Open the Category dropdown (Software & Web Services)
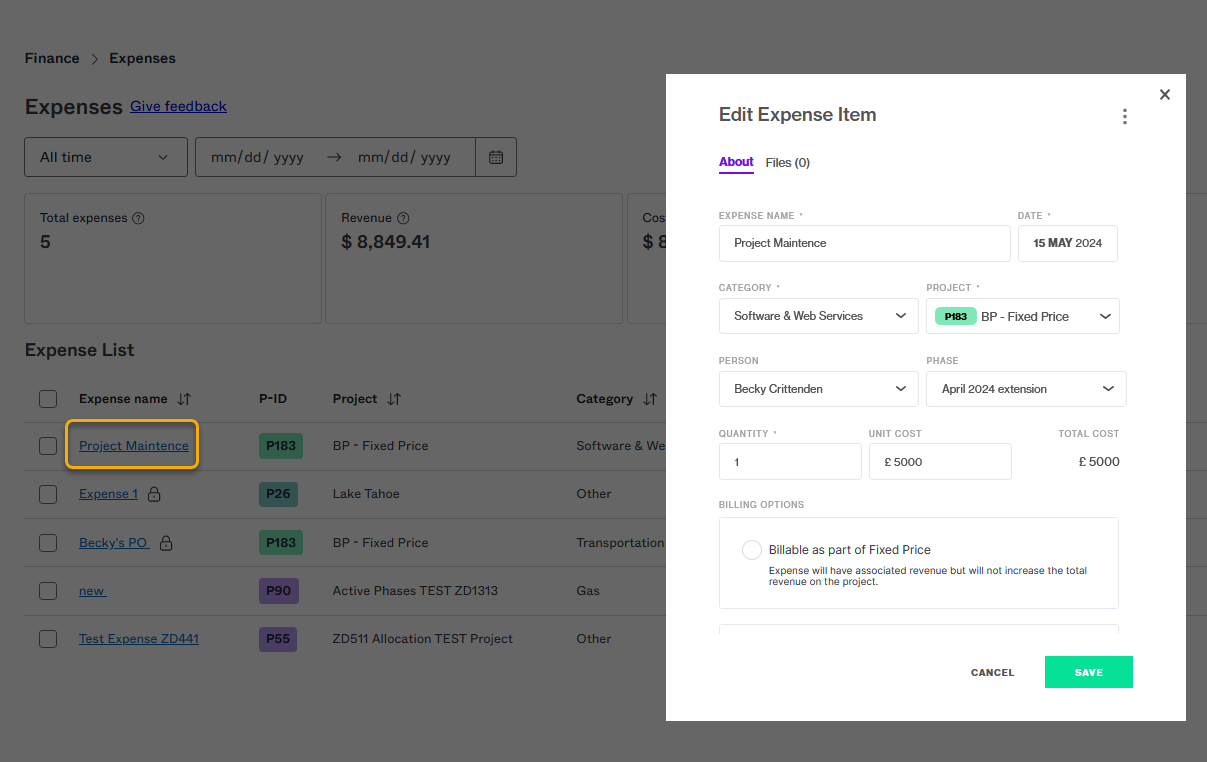The height and width of the screenshot is (762, 1207). (x=818, y=316)
